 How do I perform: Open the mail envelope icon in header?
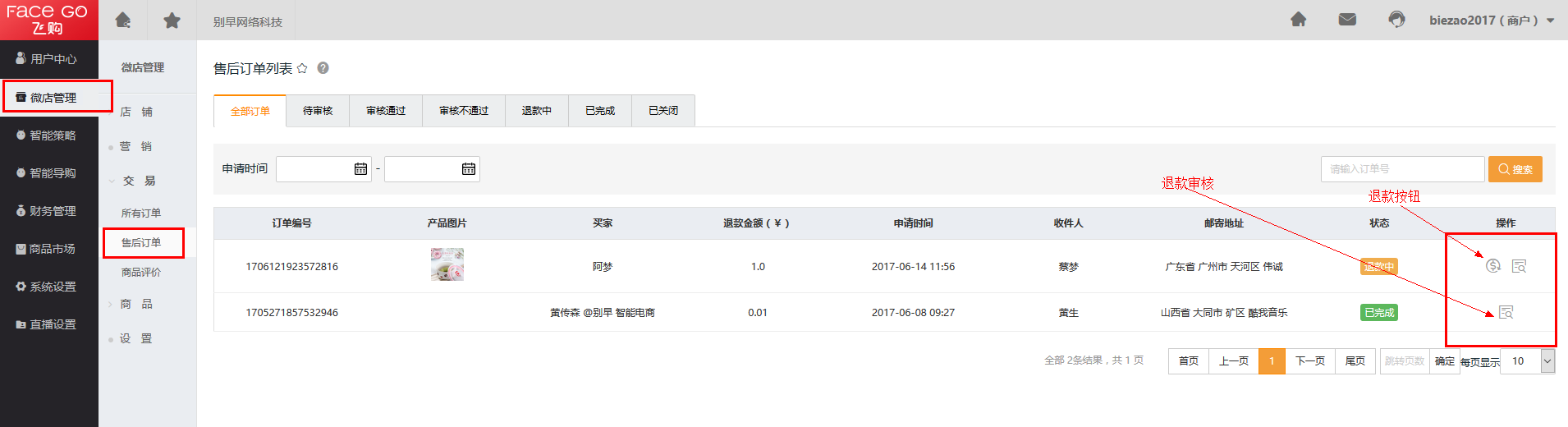point(1347,20)
